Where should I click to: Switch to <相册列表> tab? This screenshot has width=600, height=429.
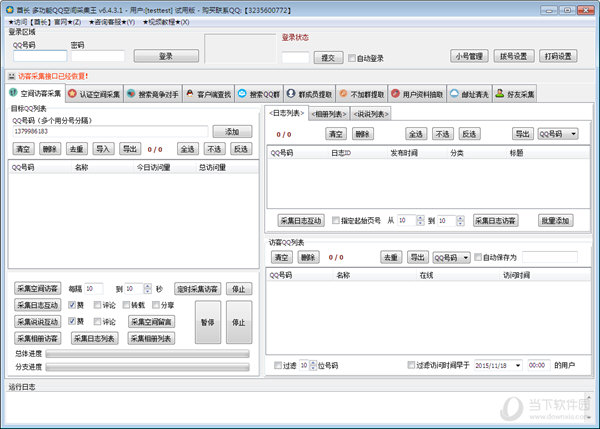(x=329, y=114)
